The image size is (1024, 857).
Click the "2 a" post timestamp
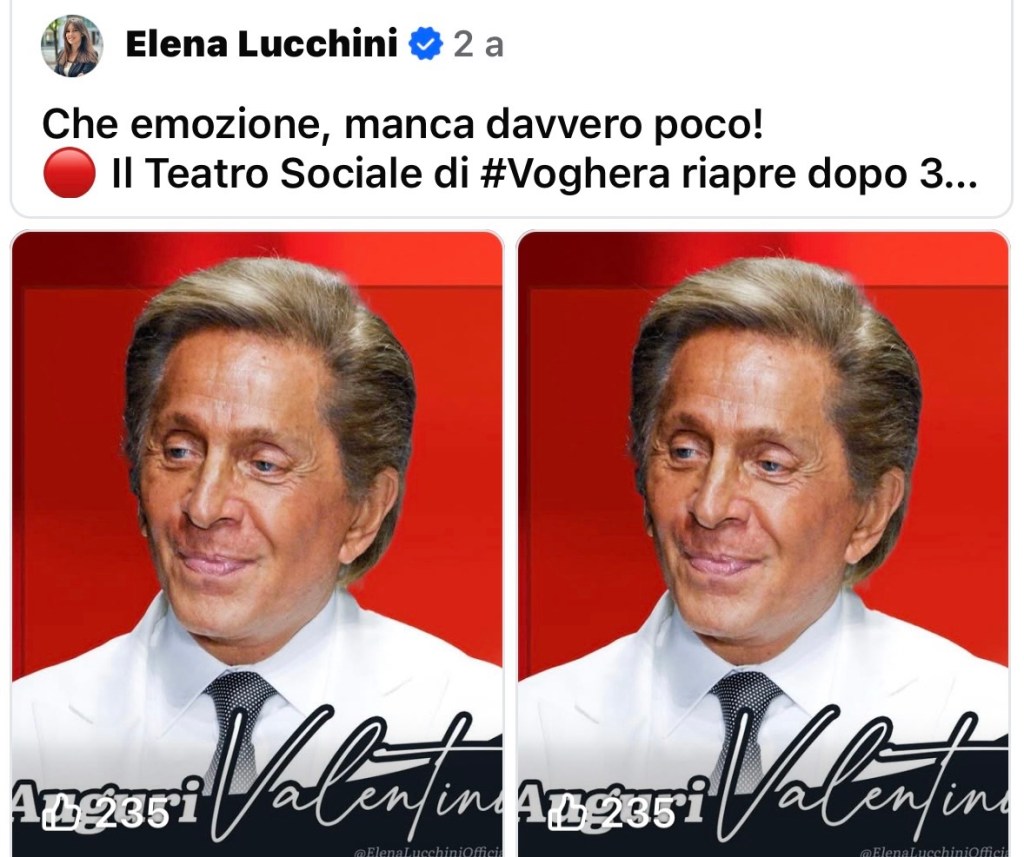click(x=478, y=45)
